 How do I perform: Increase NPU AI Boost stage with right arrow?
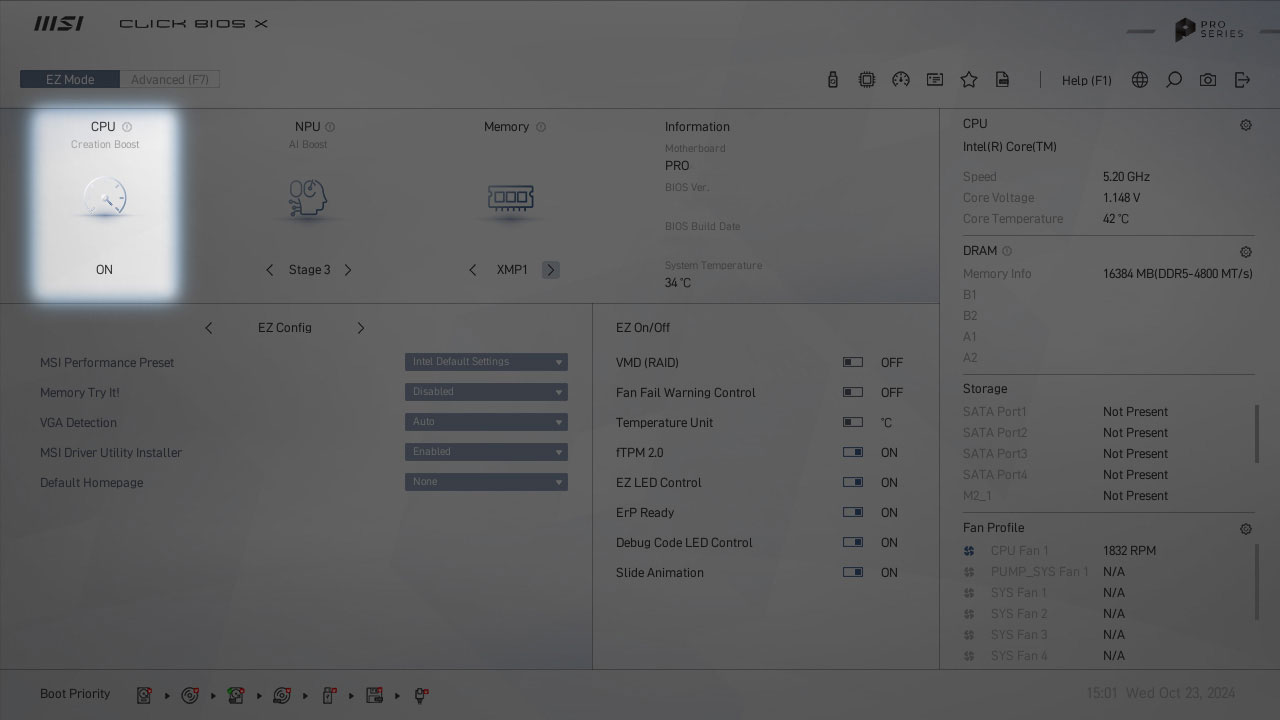pyautogui.click(x=348, y=270)
